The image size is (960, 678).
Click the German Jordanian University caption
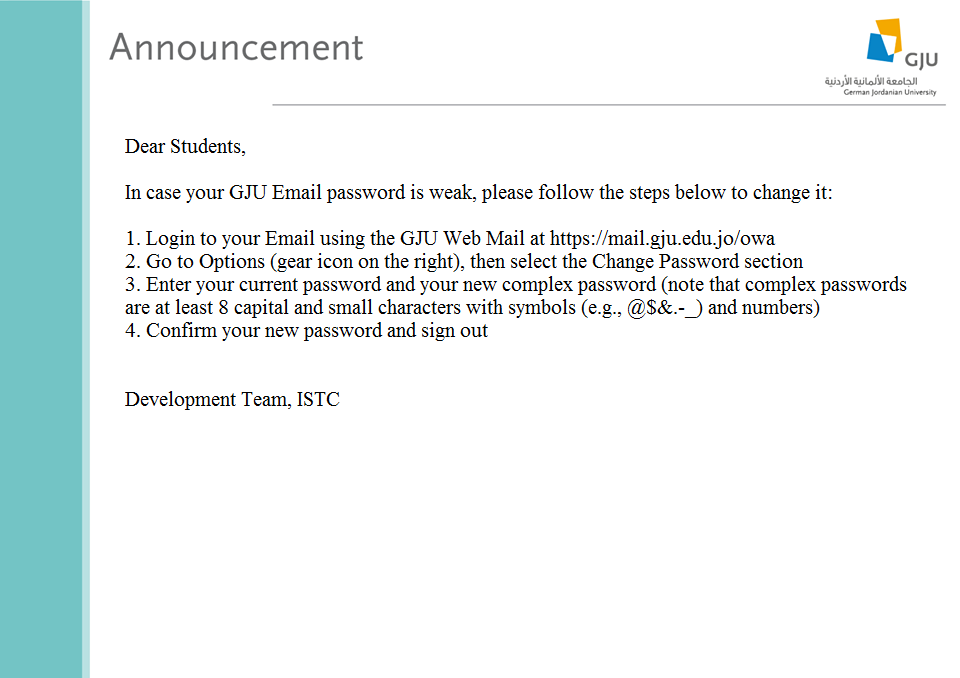pos(890,92)
